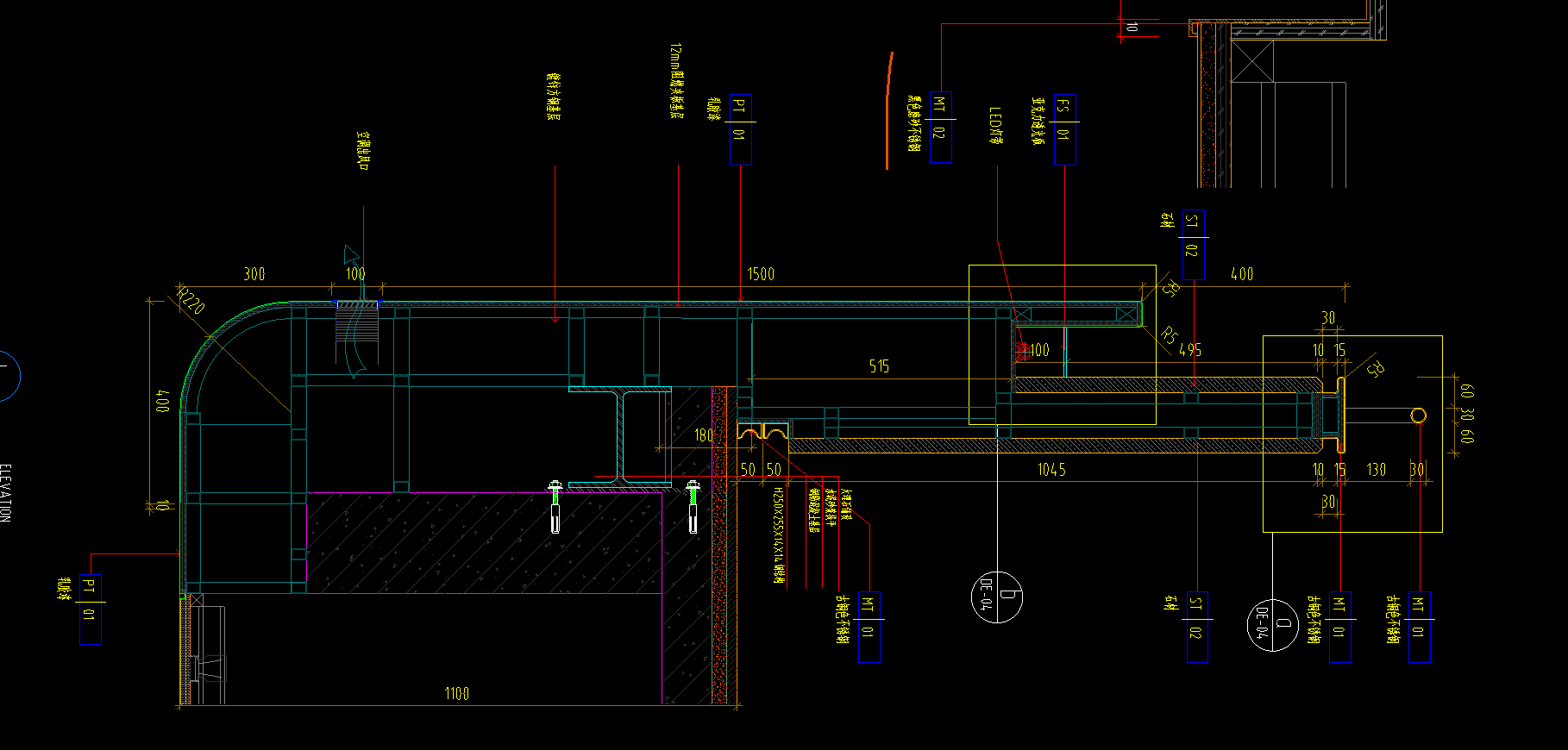Select the 300 dimension text at top
This screenshot has height=750, width=1568.
[254, 274]
